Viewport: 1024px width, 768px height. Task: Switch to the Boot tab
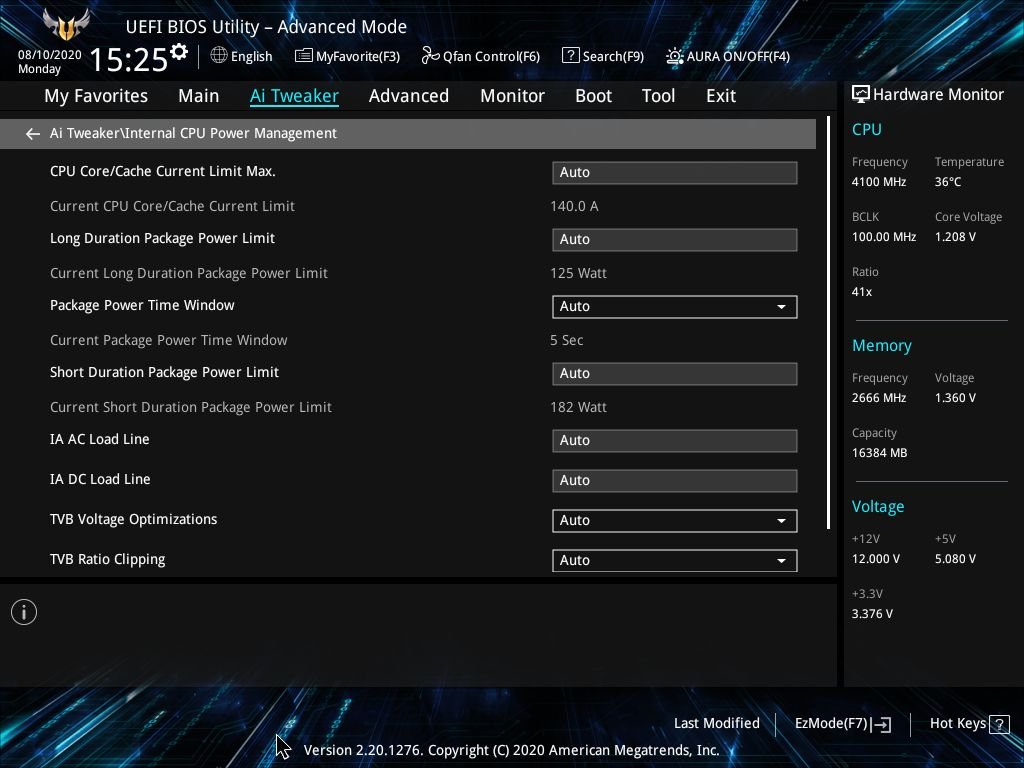coord(593,96)
